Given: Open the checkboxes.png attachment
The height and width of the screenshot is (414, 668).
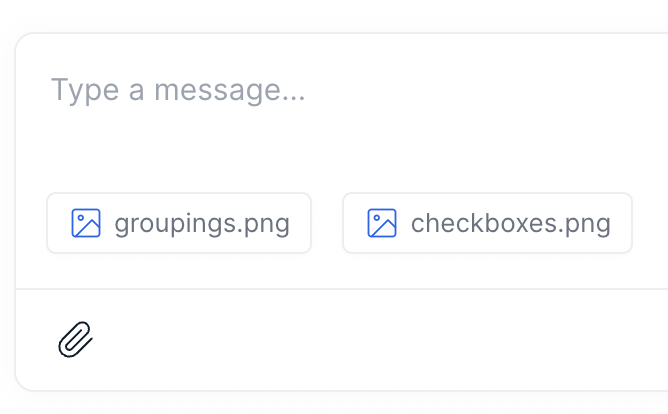Looking at the screenshot, I should 487,223.
